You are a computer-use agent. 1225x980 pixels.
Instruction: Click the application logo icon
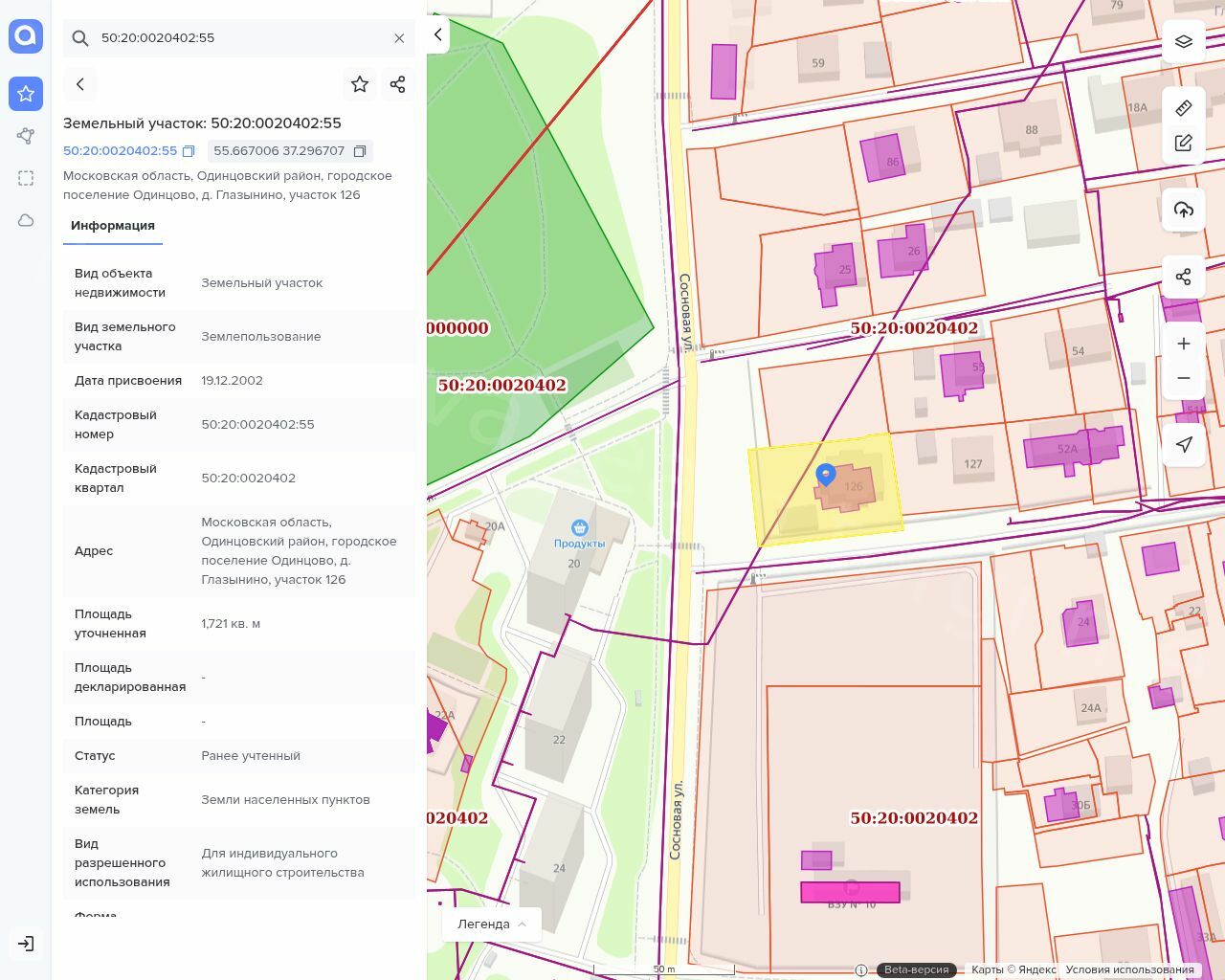coord(26,36)
